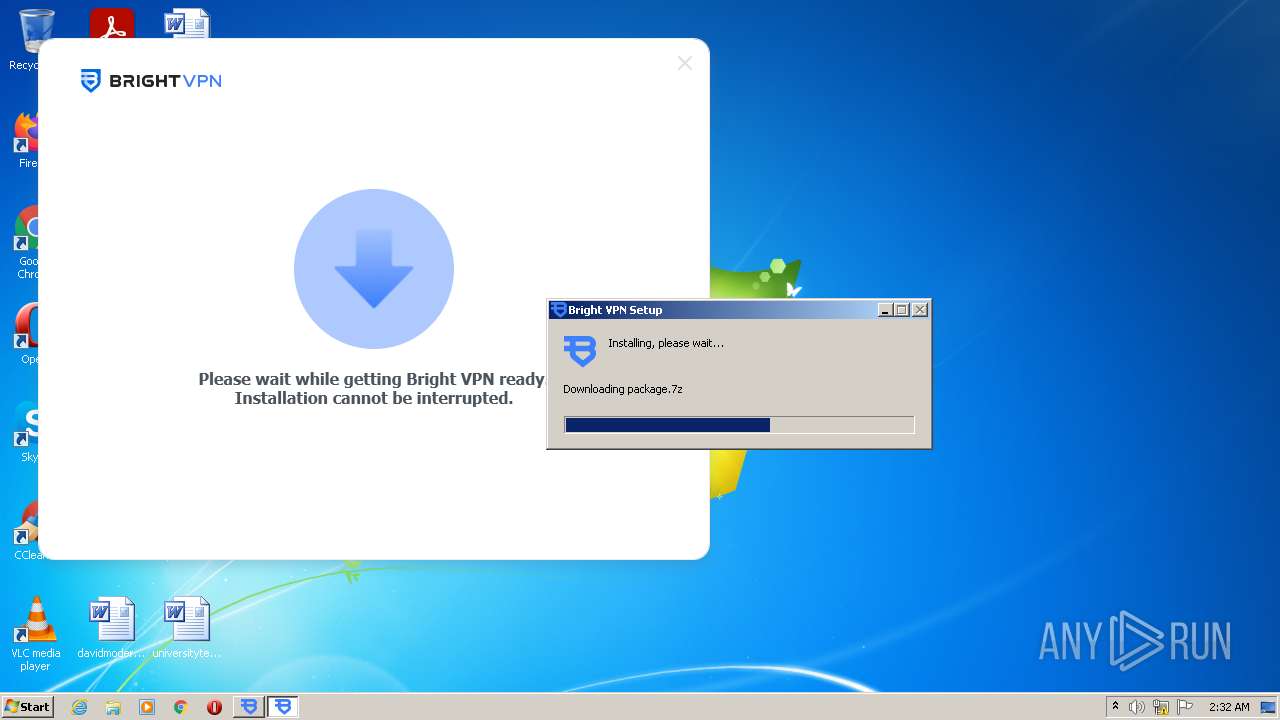Close the Bright VPN installer panel
The image size is (1280, 720).
684,63
